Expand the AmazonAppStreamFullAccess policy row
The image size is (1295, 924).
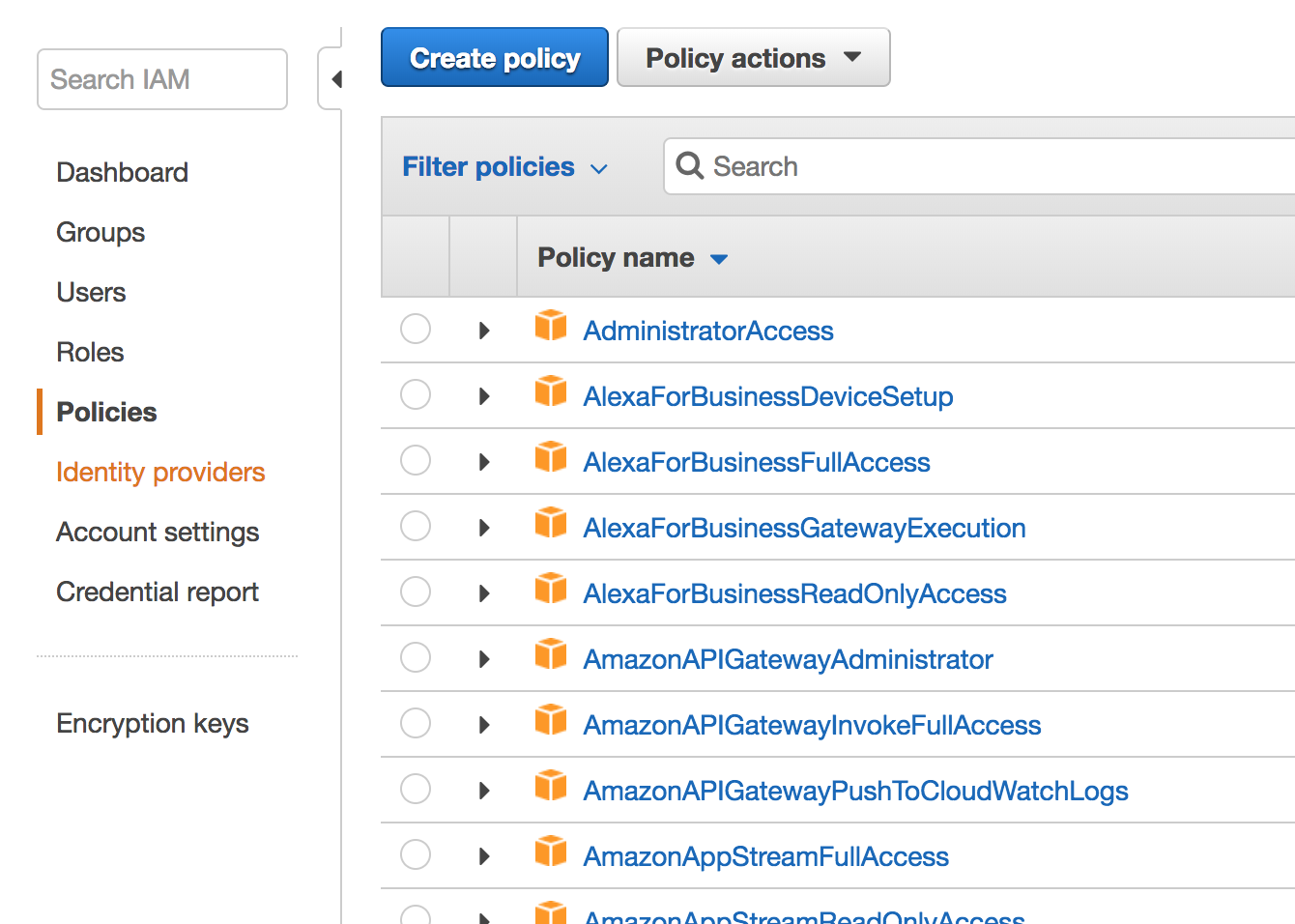point(484,856)
